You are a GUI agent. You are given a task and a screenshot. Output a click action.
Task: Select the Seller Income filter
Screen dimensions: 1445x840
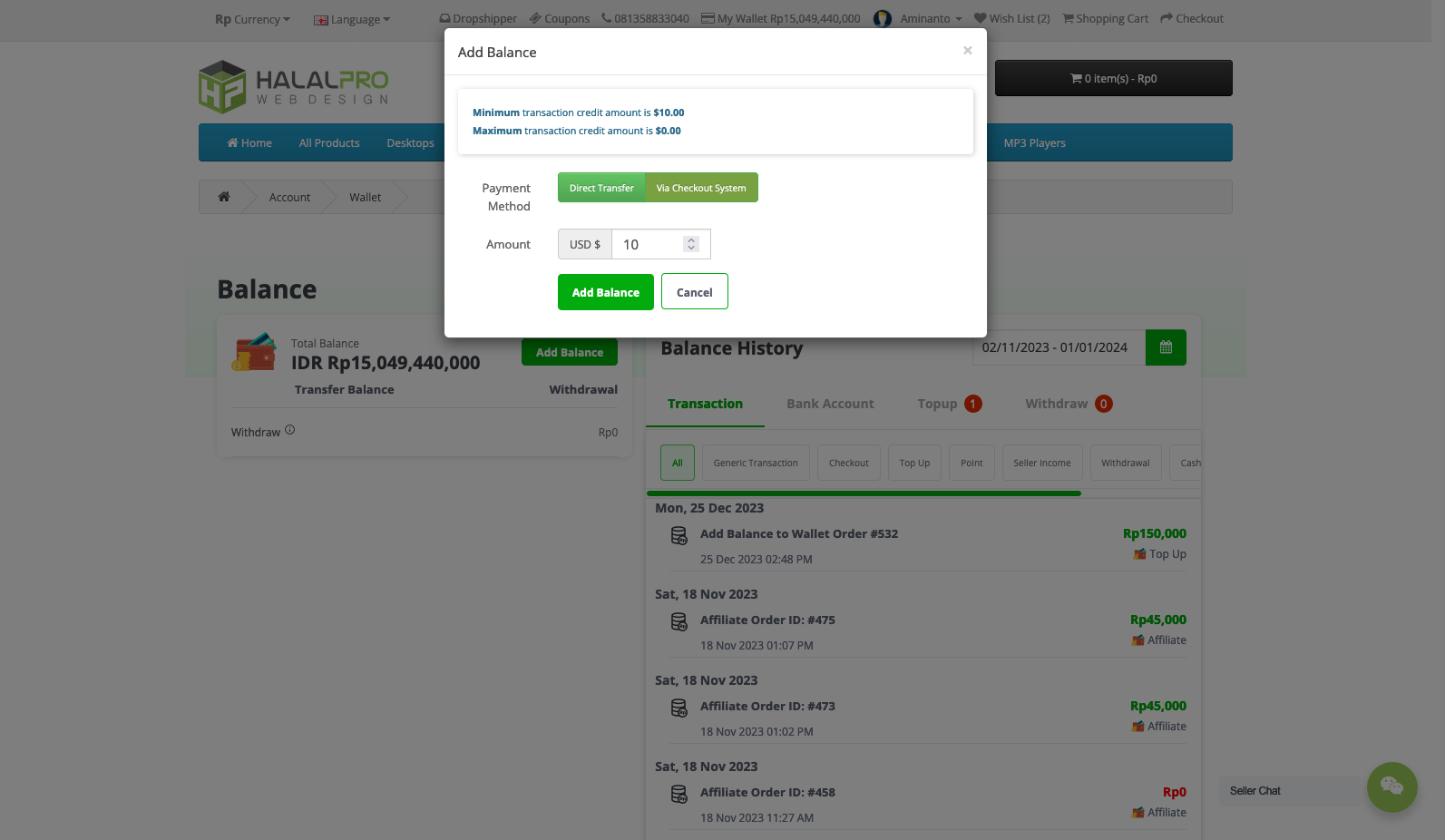(x=1041, y=463)
